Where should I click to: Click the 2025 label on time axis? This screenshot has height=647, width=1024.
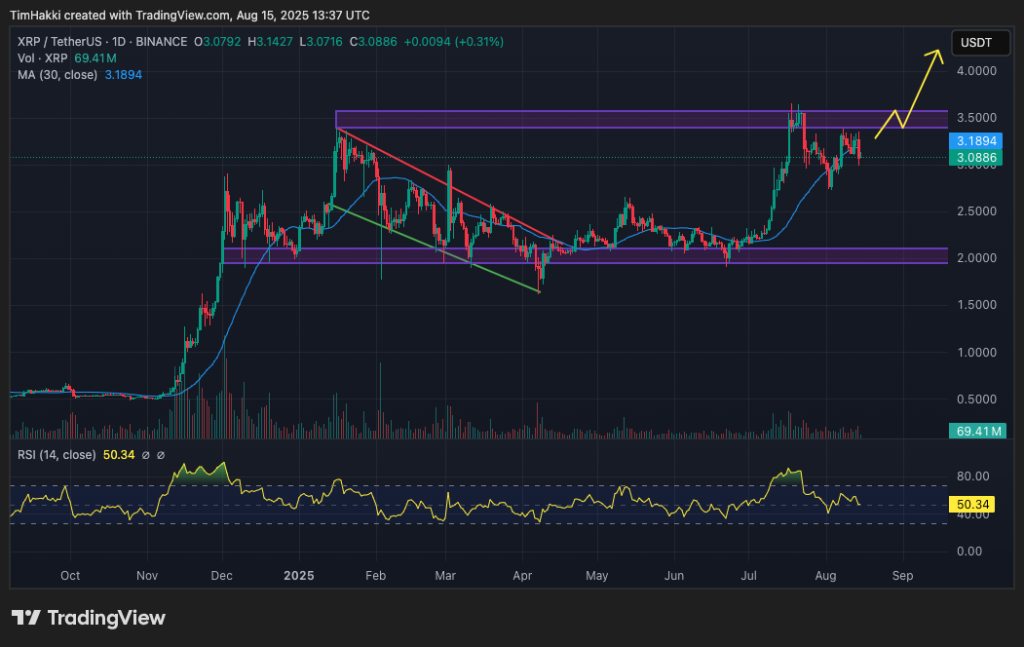click(x=299, y=576)
